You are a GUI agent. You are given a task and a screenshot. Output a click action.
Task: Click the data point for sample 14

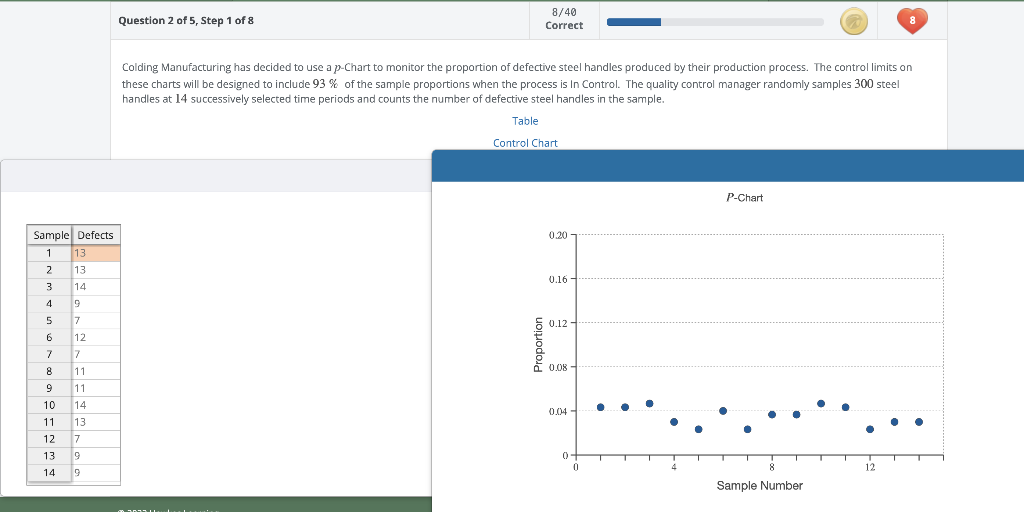[919, 422]
